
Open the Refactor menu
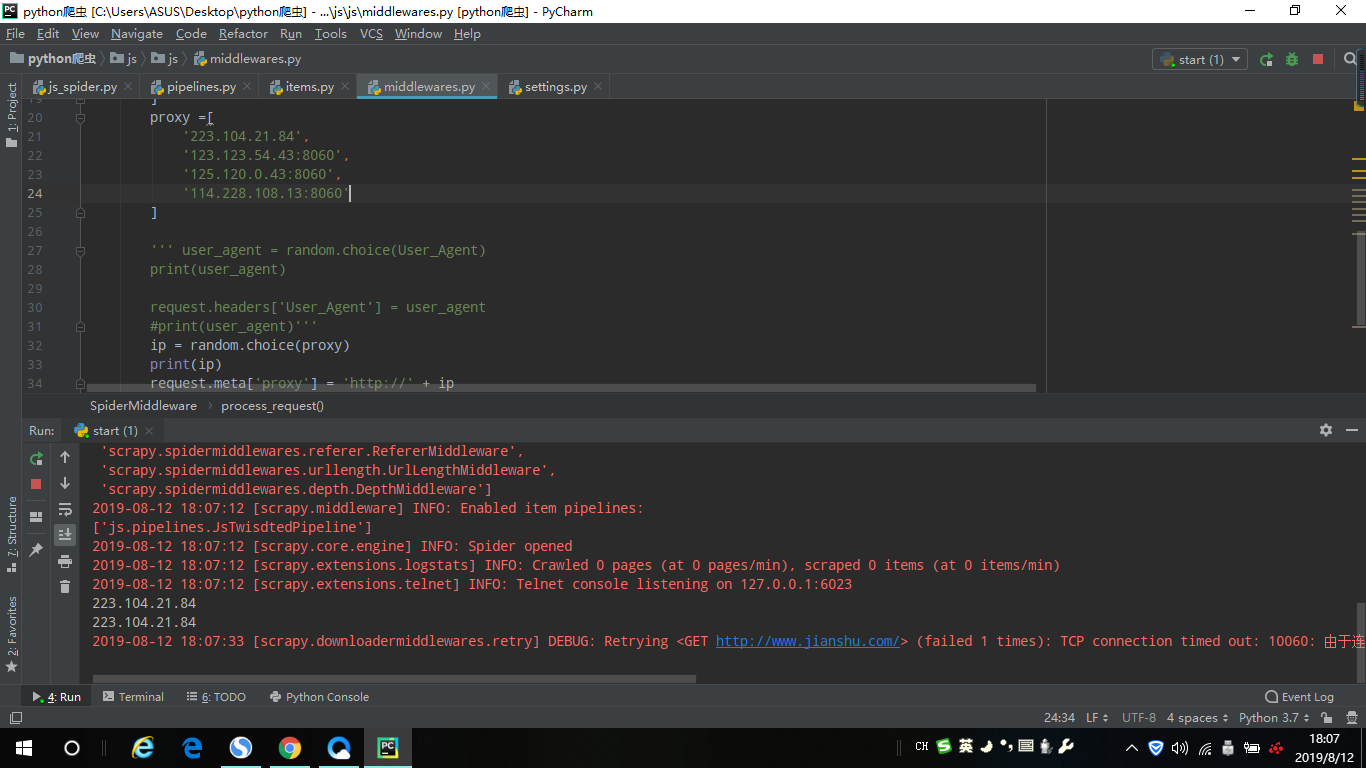(243, 33)
